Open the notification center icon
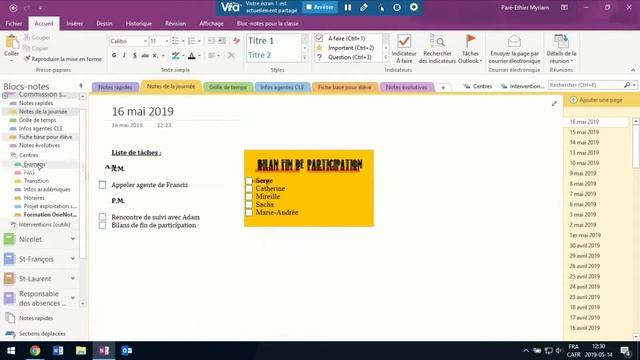Viewport: 640px width, 360px height. (625, 351)
